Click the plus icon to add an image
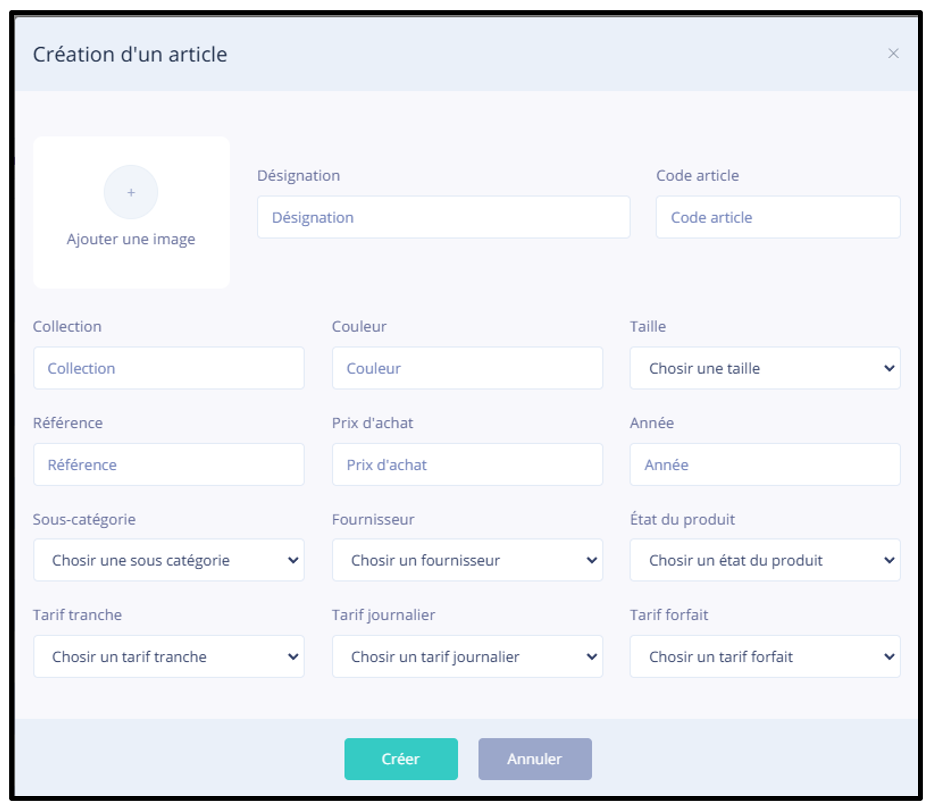Screen dimensions: 932x810 [131, 192]
